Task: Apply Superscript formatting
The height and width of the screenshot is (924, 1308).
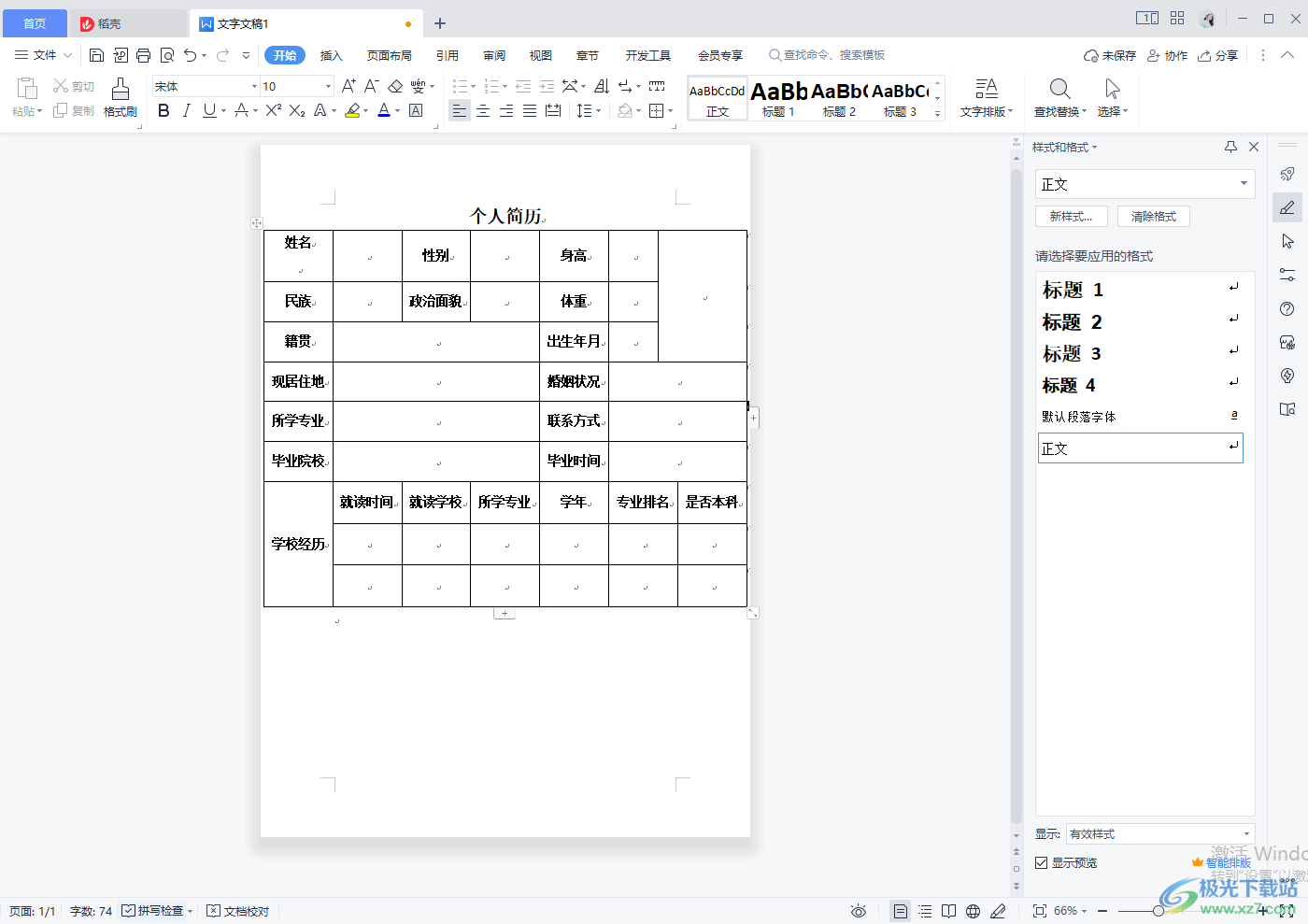Action: coord(273,110)
